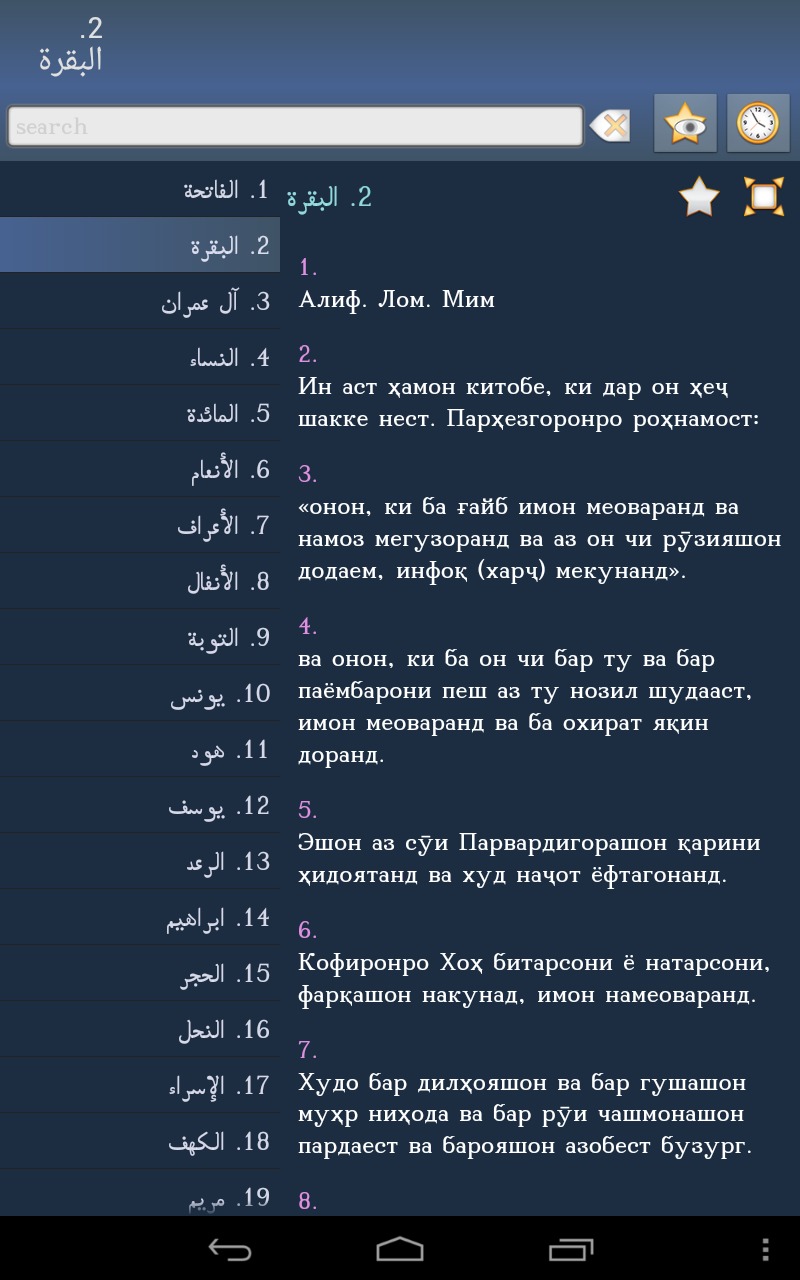This screenshot has height=1280, width=800.
Task: Open sura 6. الأنعام
Action: 140,469
